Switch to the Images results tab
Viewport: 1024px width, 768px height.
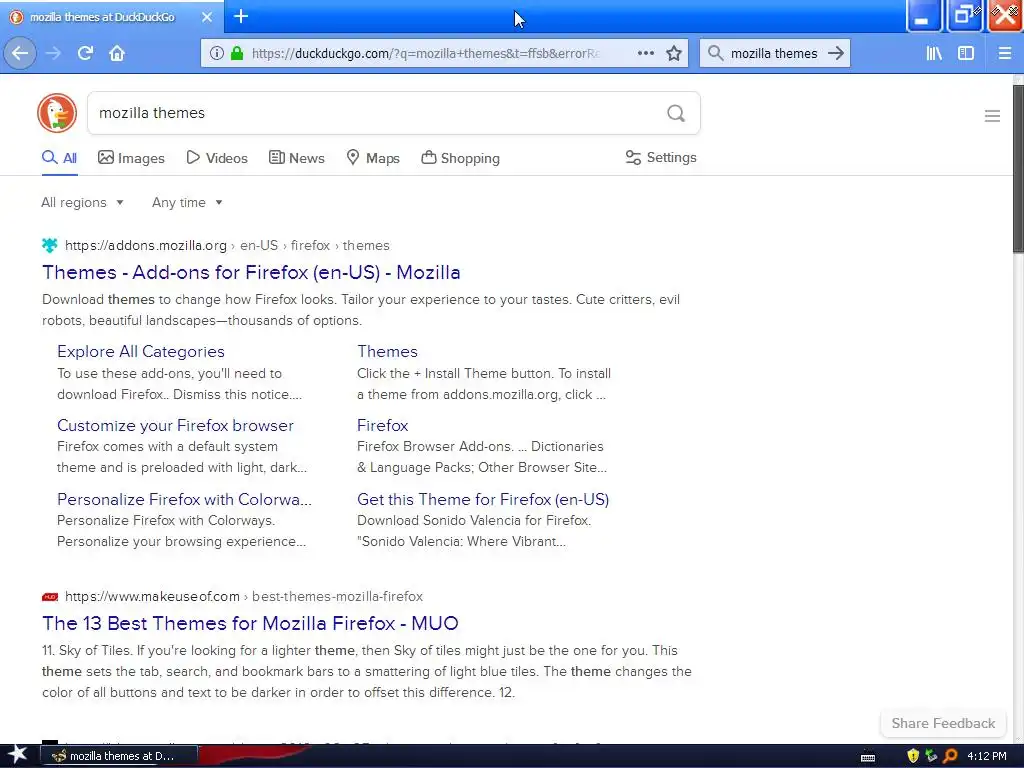click(x=131, y=158)
